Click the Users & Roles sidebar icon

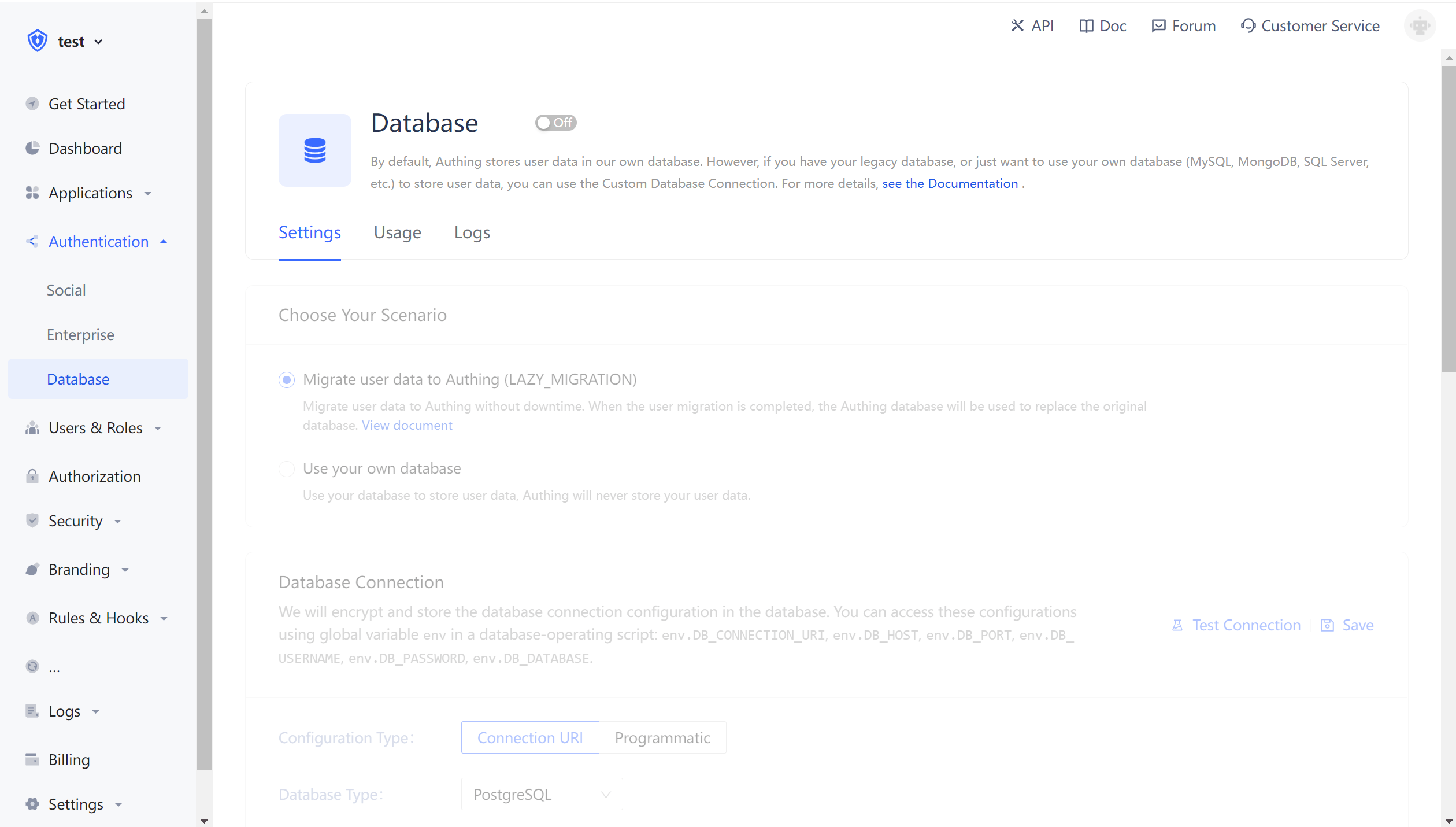coord(32,428)
